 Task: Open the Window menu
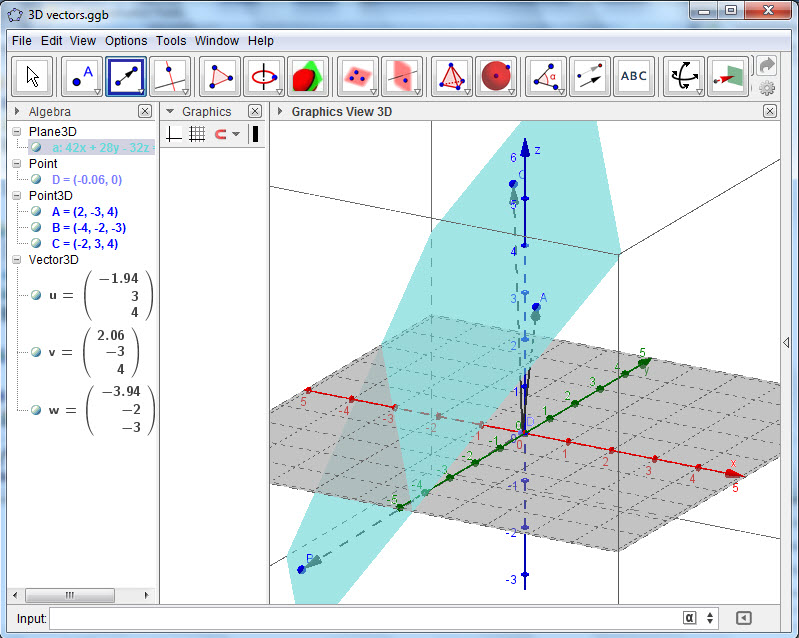[x=217, y=41]
